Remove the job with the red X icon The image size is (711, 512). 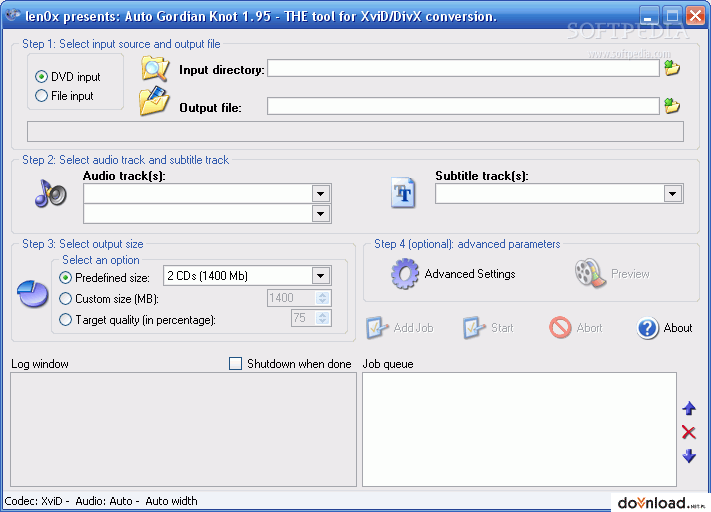pos(689,432)
